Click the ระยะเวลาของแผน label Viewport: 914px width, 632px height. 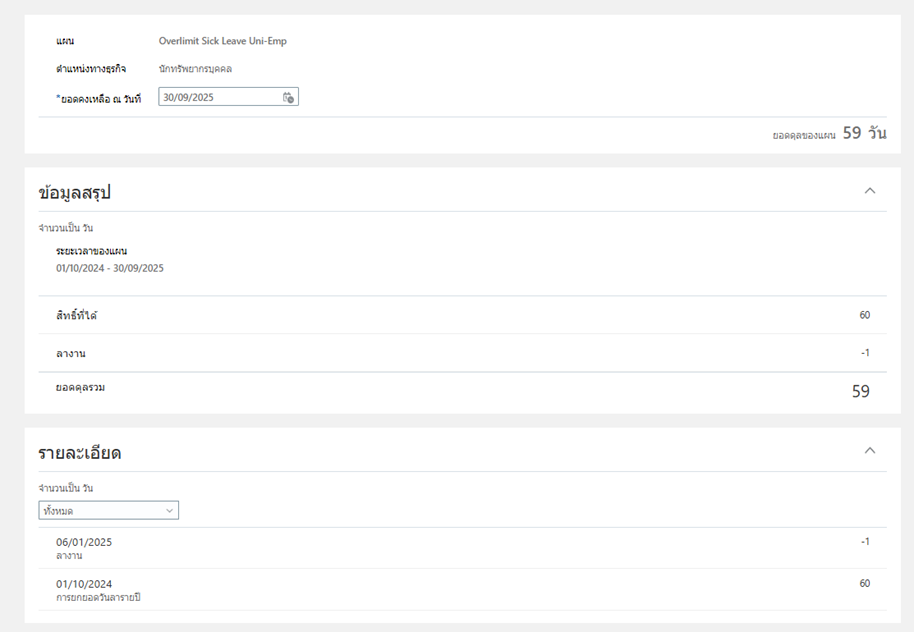point(92,251)
